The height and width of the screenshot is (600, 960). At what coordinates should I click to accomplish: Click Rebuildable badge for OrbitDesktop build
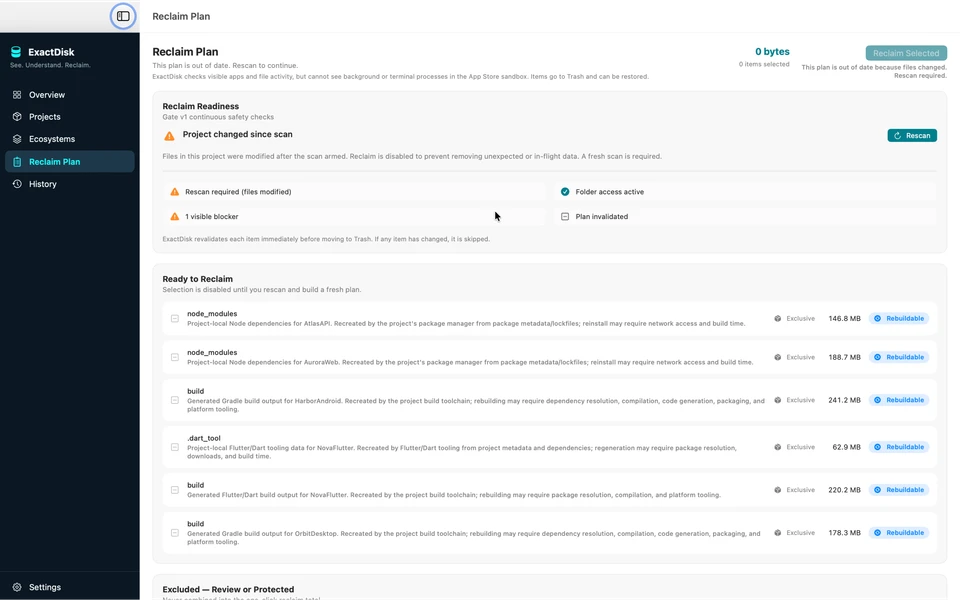pos(899,533)
